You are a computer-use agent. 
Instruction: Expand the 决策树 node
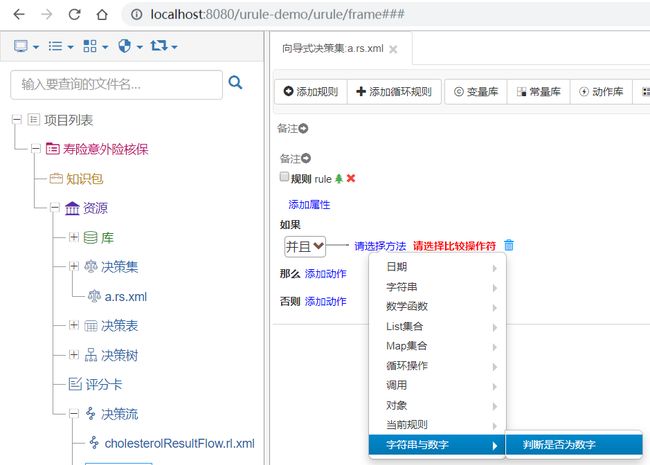tap(74, 354)
